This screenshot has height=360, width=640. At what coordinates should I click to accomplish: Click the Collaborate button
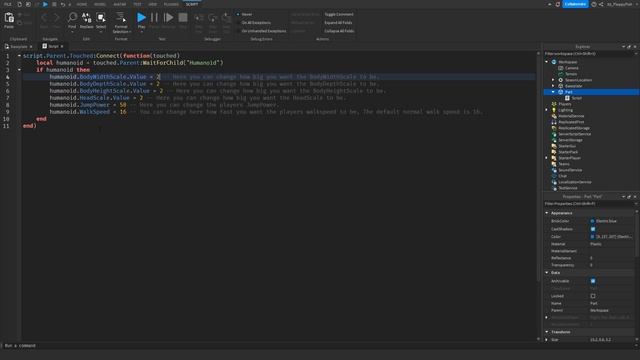[x=576, y=4]
